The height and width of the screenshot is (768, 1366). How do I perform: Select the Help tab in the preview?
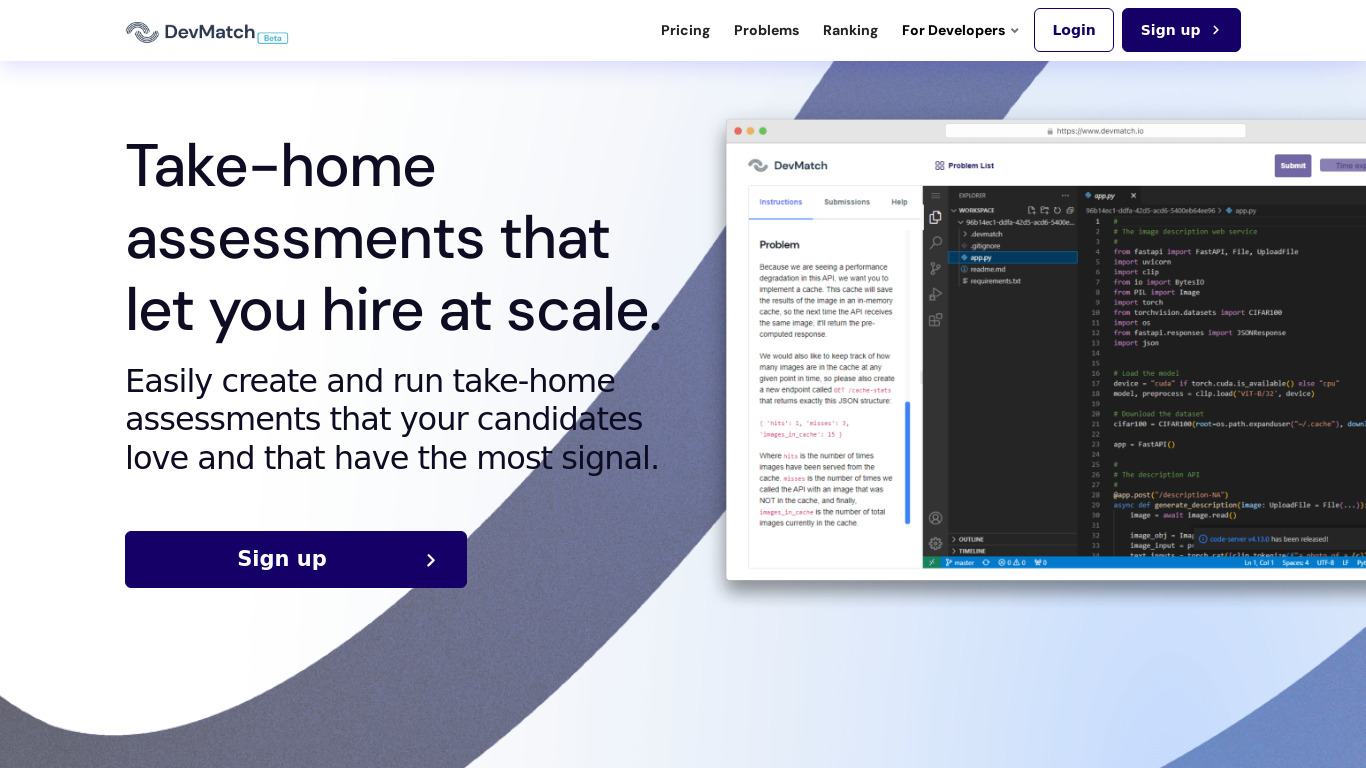click(899, 202)
